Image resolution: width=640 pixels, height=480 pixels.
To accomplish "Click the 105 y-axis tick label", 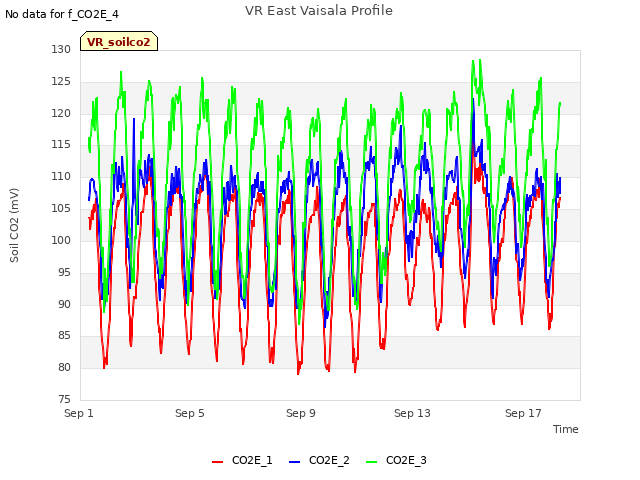I will [x=61, y=208].
